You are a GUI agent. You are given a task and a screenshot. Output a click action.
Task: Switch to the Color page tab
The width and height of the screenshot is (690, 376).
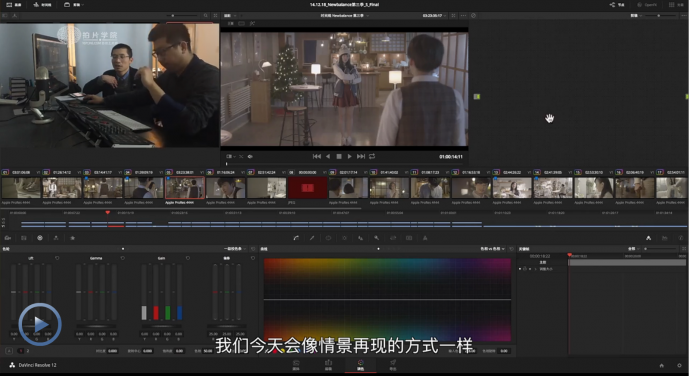[360, 365]
